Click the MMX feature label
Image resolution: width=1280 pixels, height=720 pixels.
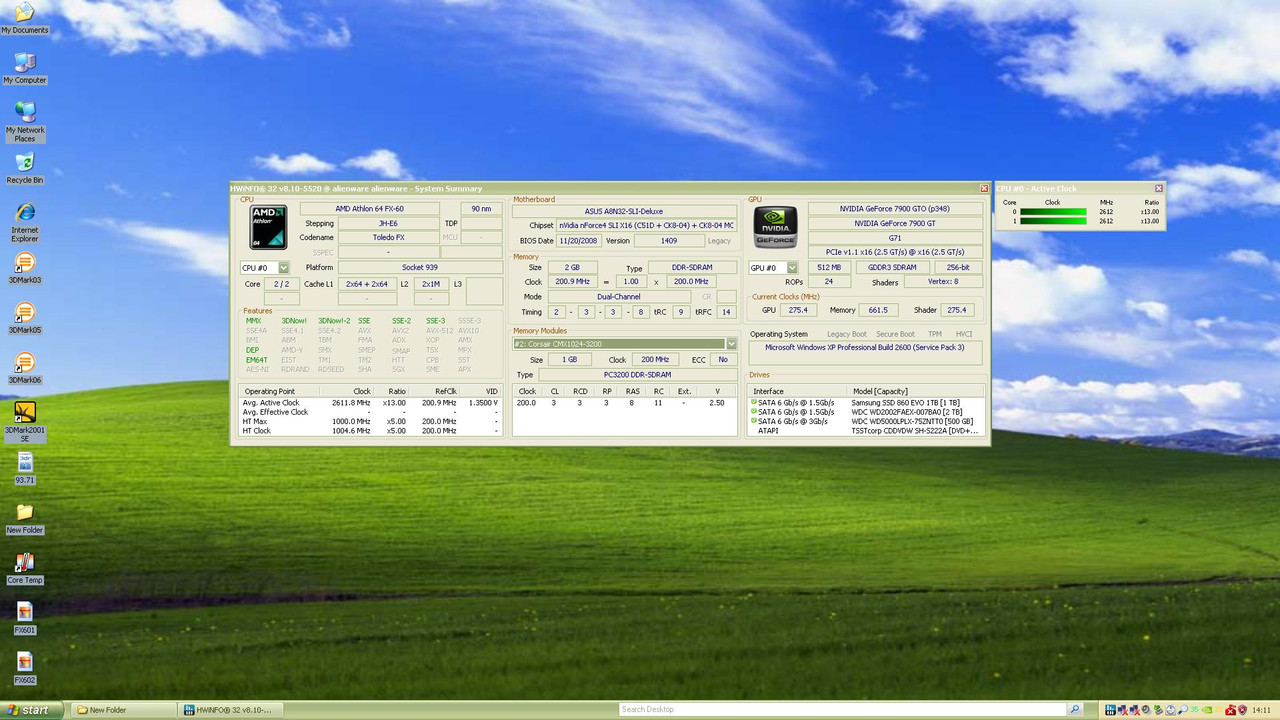coord(253,321)
